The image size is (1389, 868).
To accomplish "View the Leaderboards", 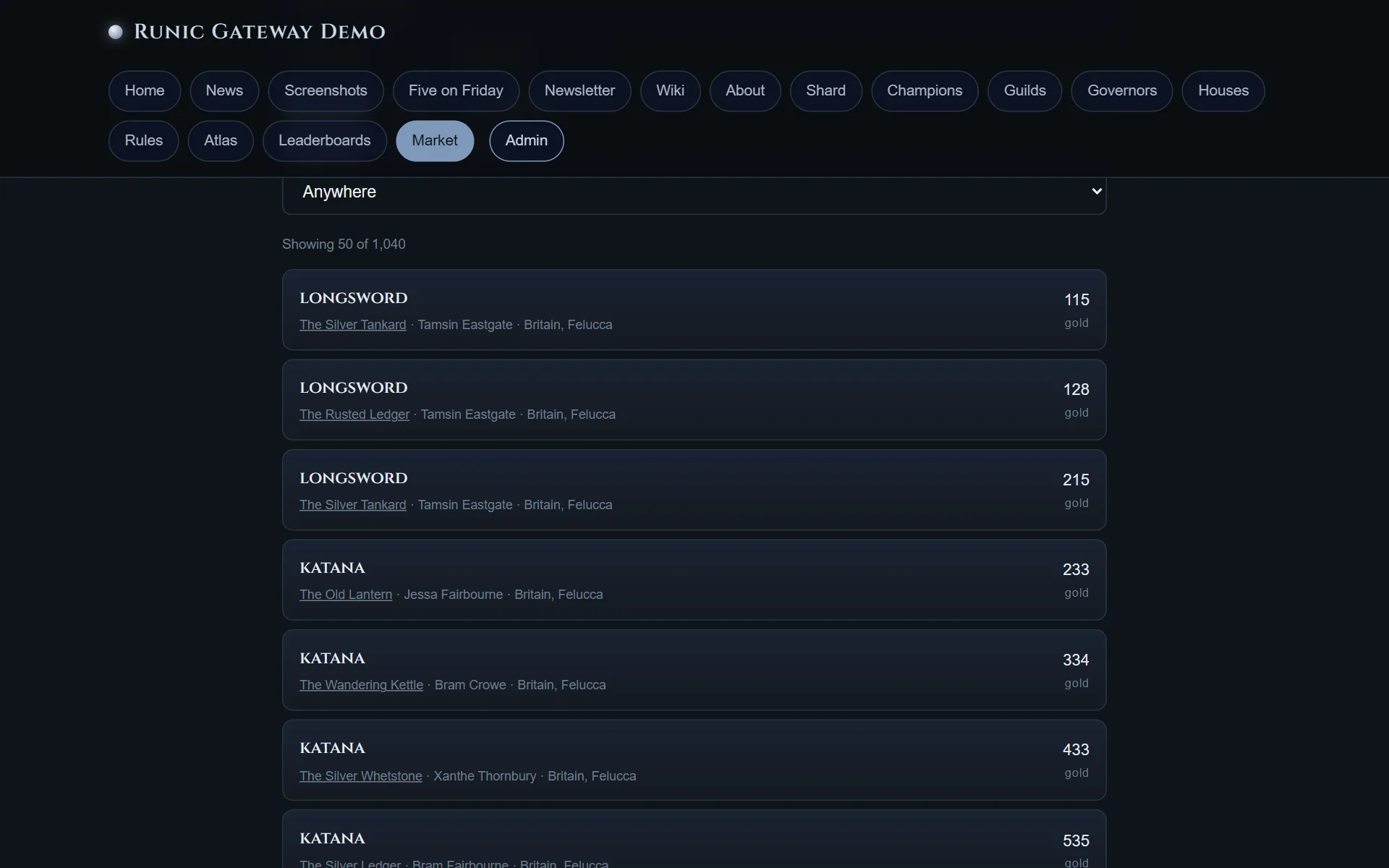I will [x=324, y=141].
